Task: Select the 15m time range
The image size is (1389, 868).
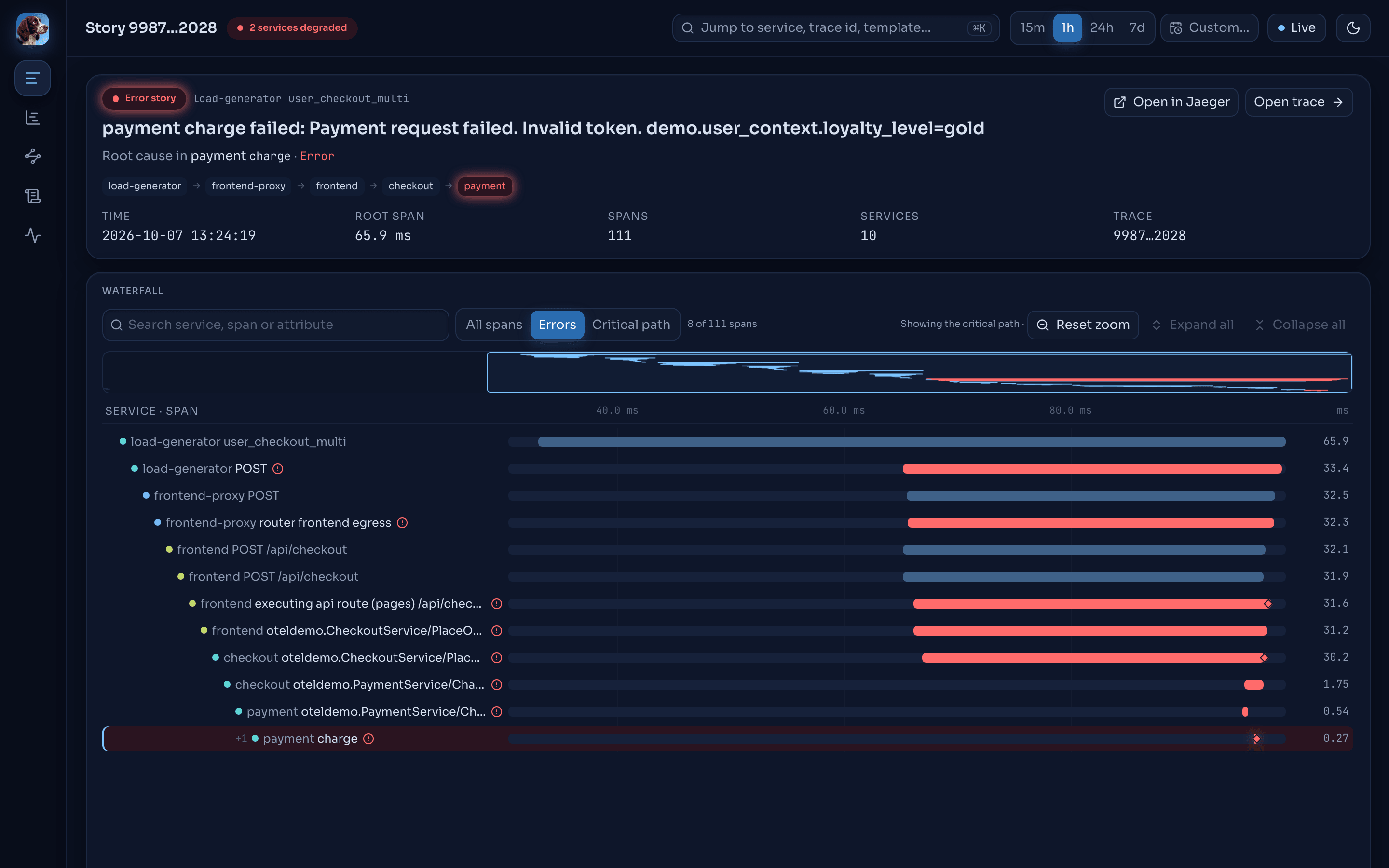Action: coord(1032,27)
